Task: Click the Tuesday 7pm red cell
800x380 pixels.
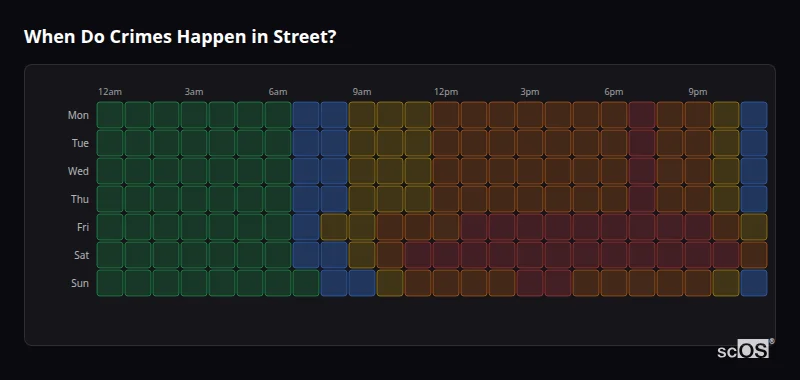Action: point(642,143)
